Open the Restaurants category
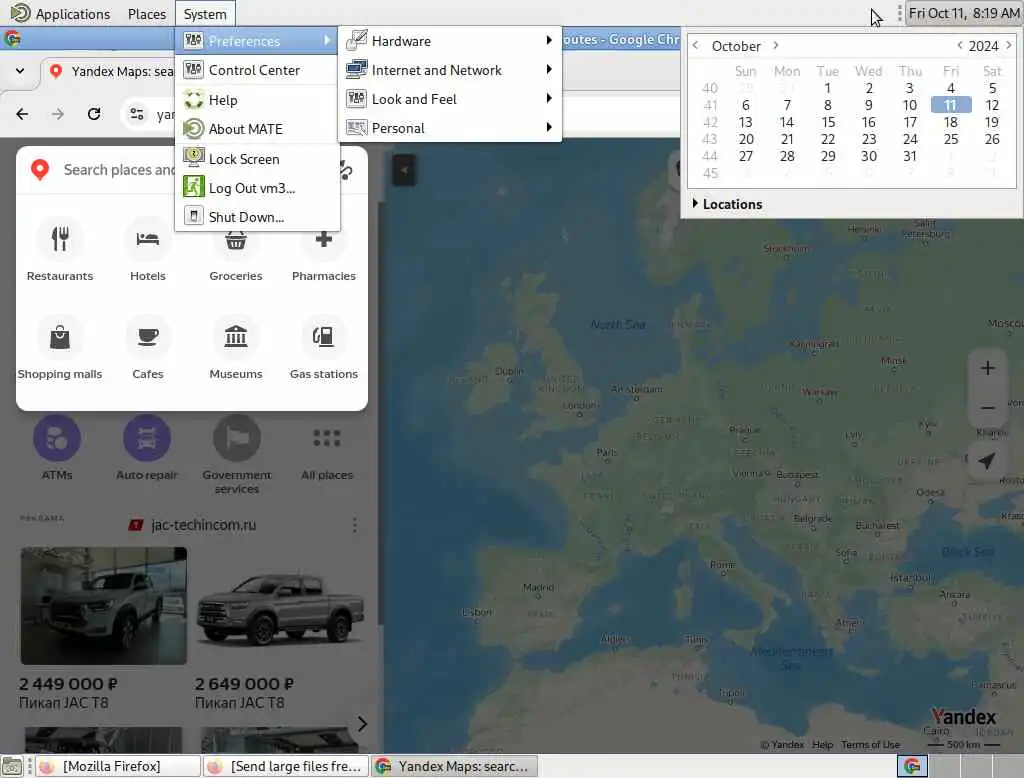This screenshot has width=1024, height=778. [x=59, y=250]
